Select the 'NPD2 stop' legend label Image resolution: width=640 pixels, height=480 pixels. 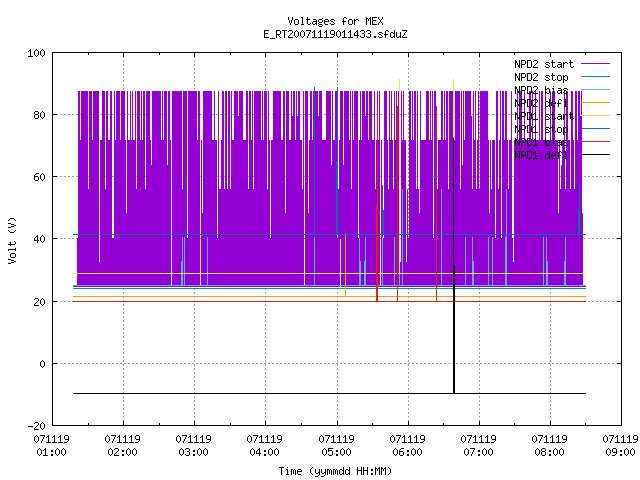tap(541, 77)
